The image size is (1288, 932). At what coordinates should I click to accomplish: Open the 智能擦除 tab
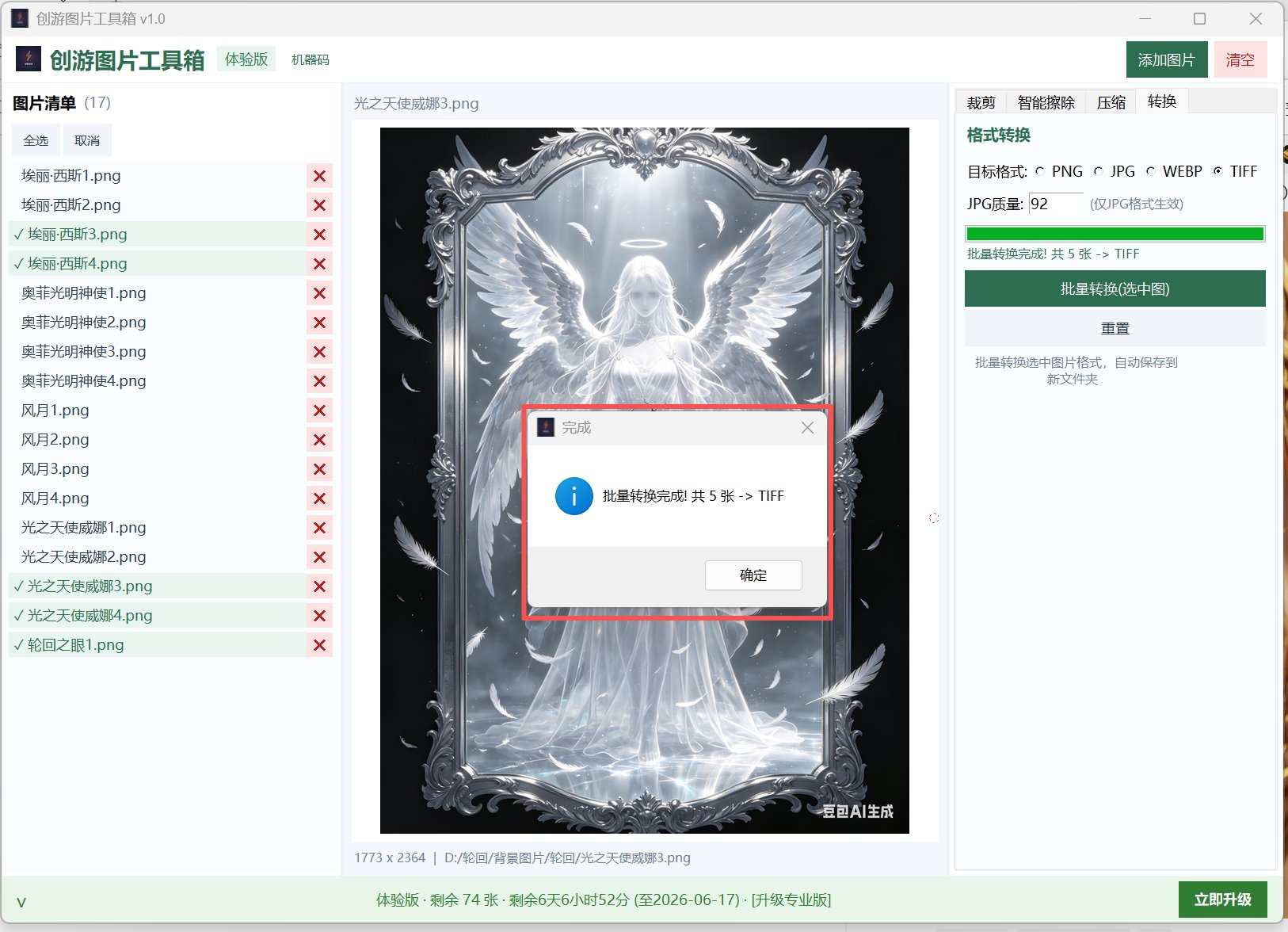[x=1046, y=102]
